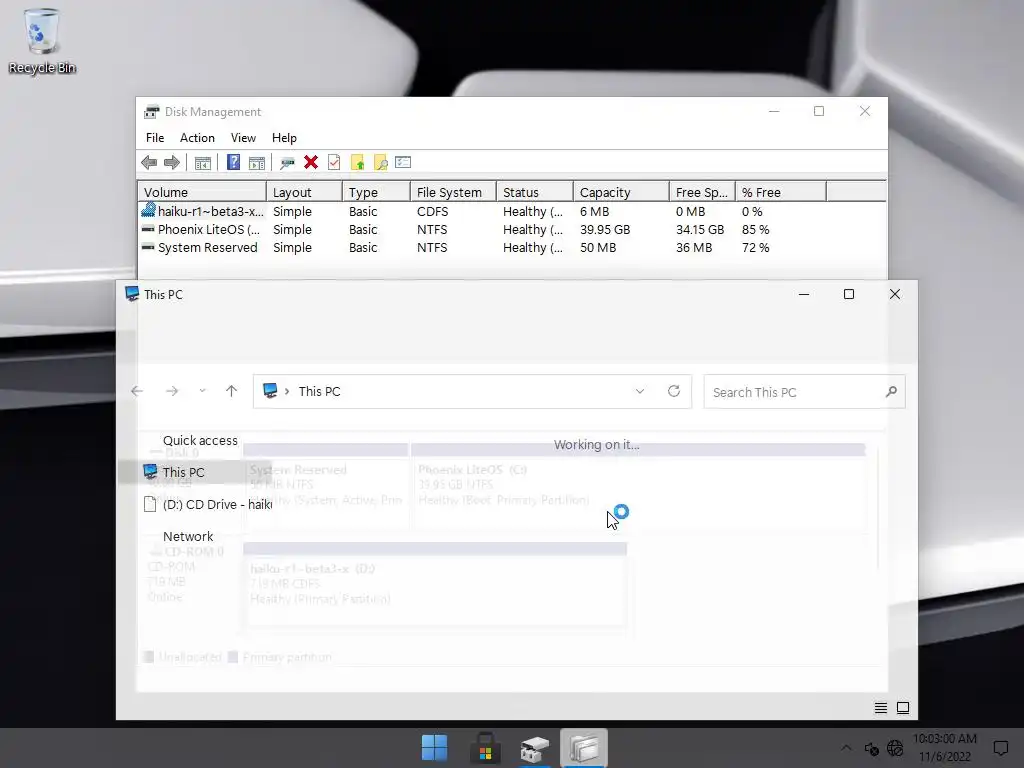Click the Forward arrow in Disk Management toolbar
The width and height of the screenshot is (1024, 768).
coord(172,163)
